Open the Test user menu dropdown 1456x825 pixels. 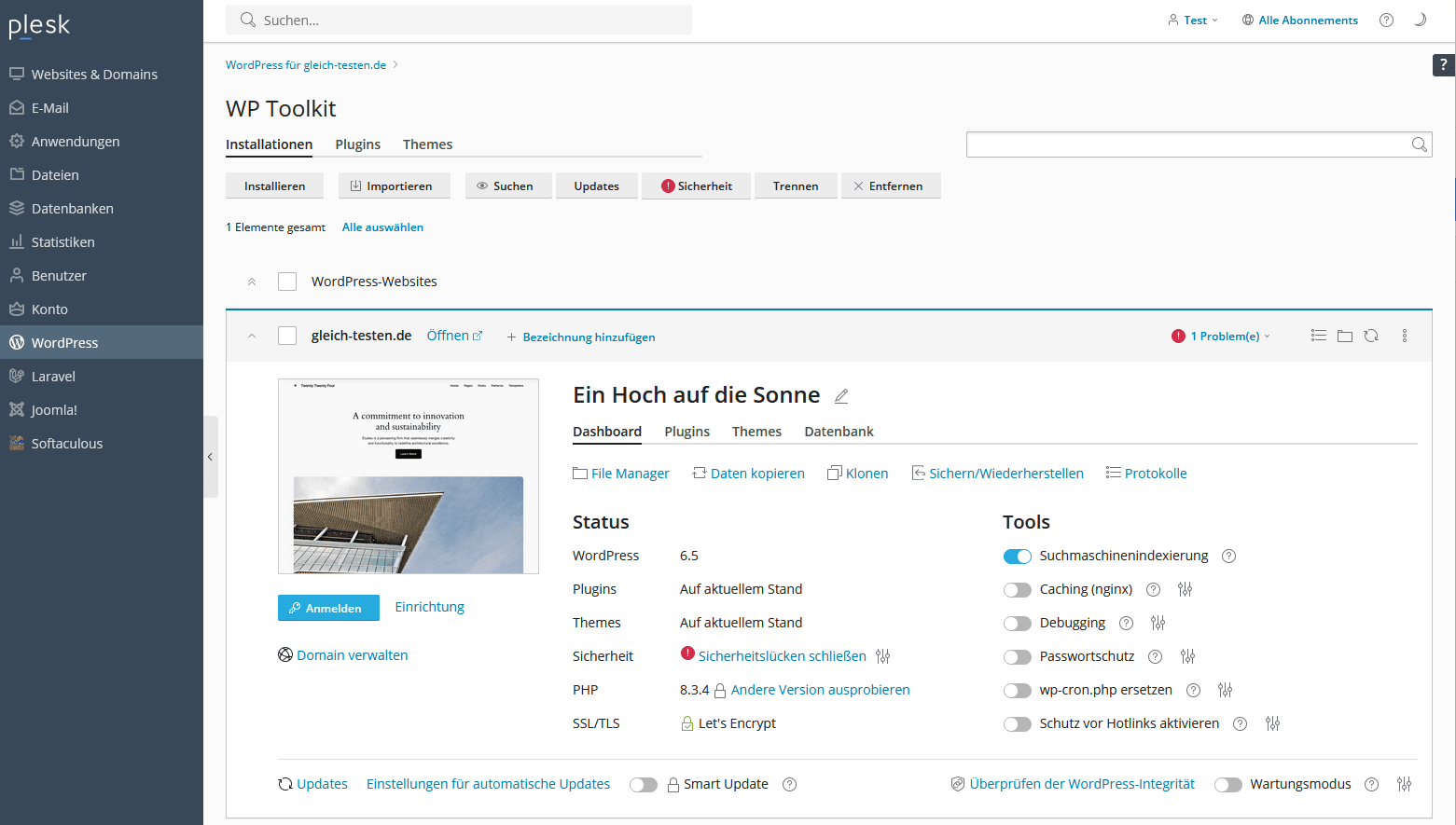1193,20
